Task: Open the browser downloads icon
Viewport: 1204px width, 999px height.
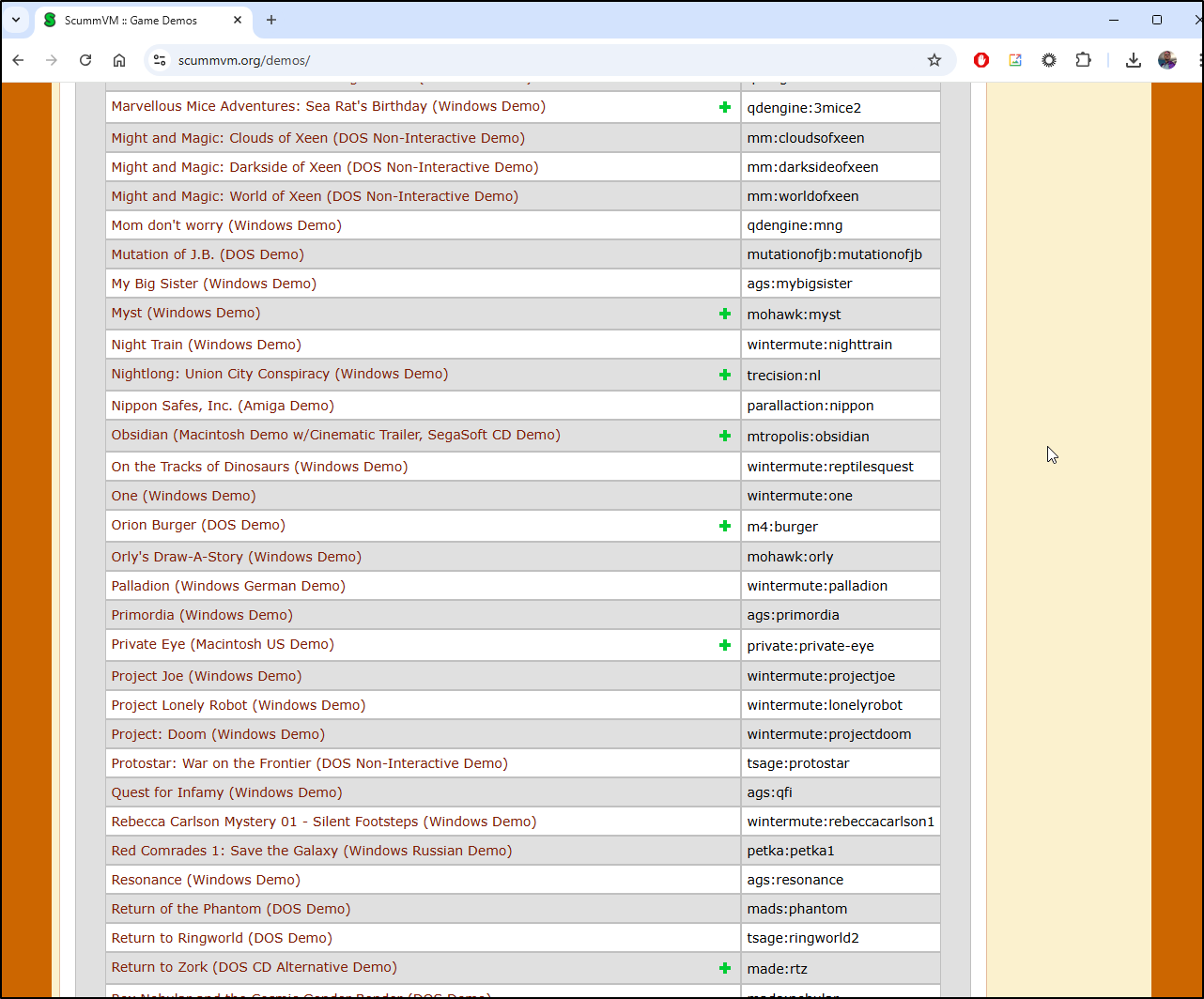Action: coord(1134,60)
